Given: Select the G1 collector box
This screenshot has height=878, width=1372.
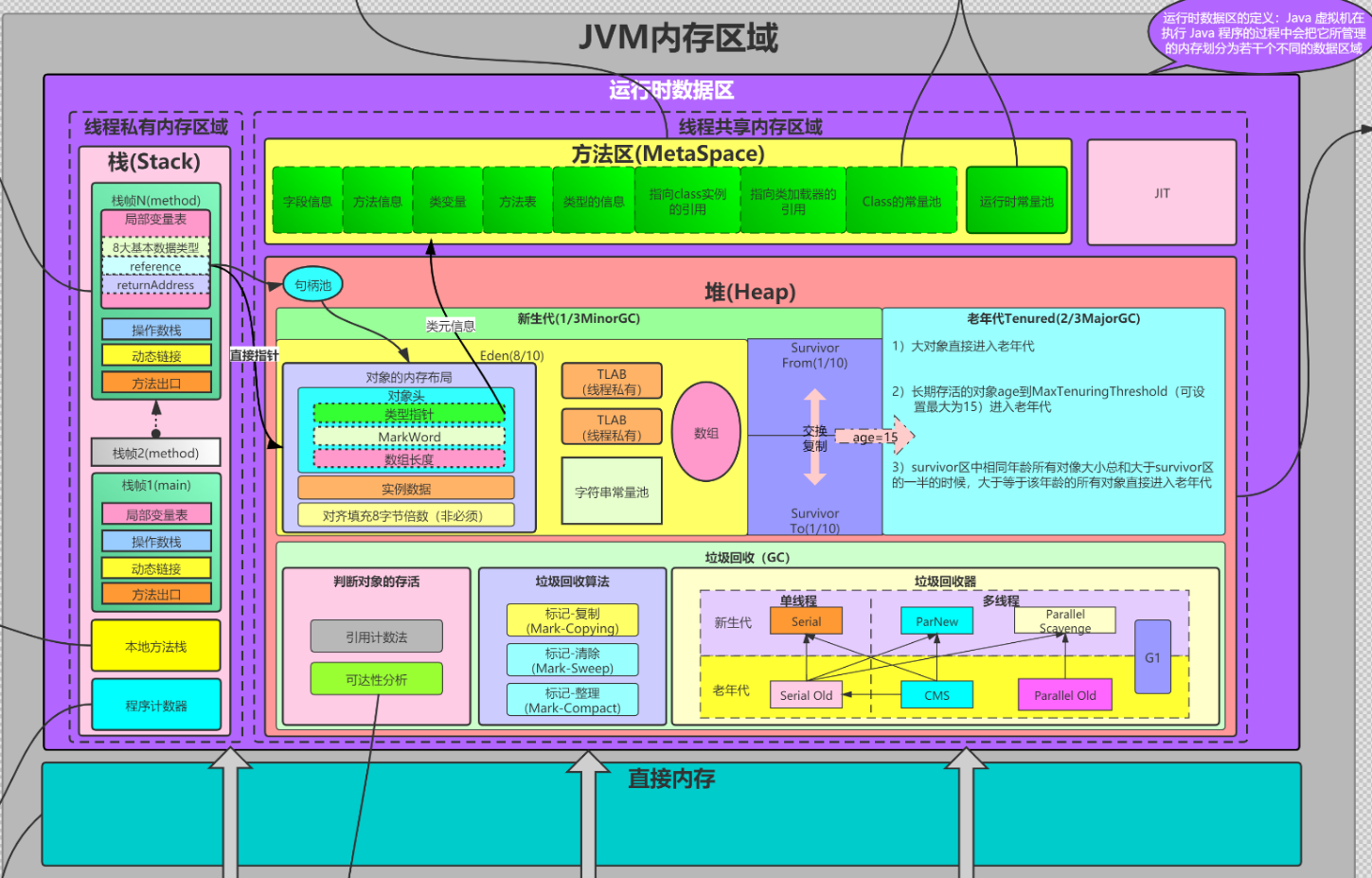Looking at the screenshot, I should 1152,657.
